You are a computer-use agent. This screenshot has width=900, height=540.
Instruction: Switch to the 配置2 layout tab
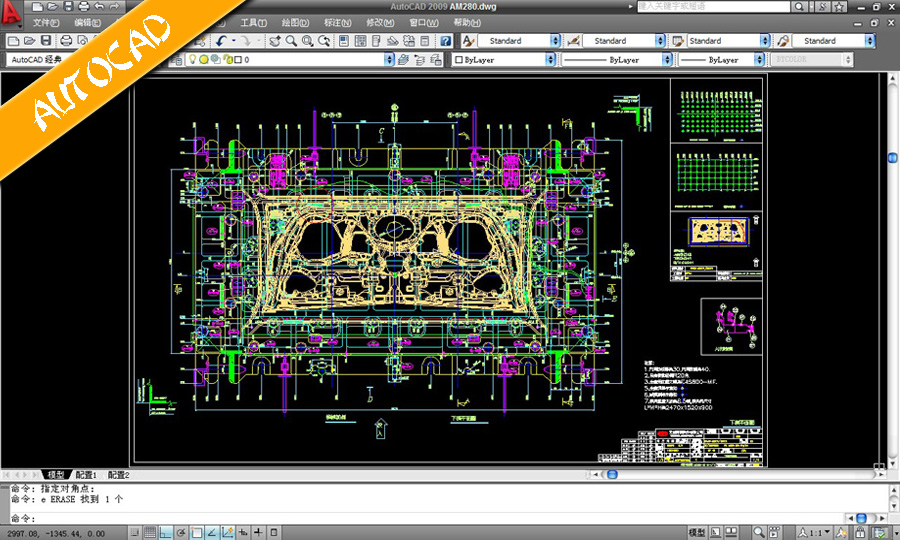pyautogui.click(x=119, y=475)
